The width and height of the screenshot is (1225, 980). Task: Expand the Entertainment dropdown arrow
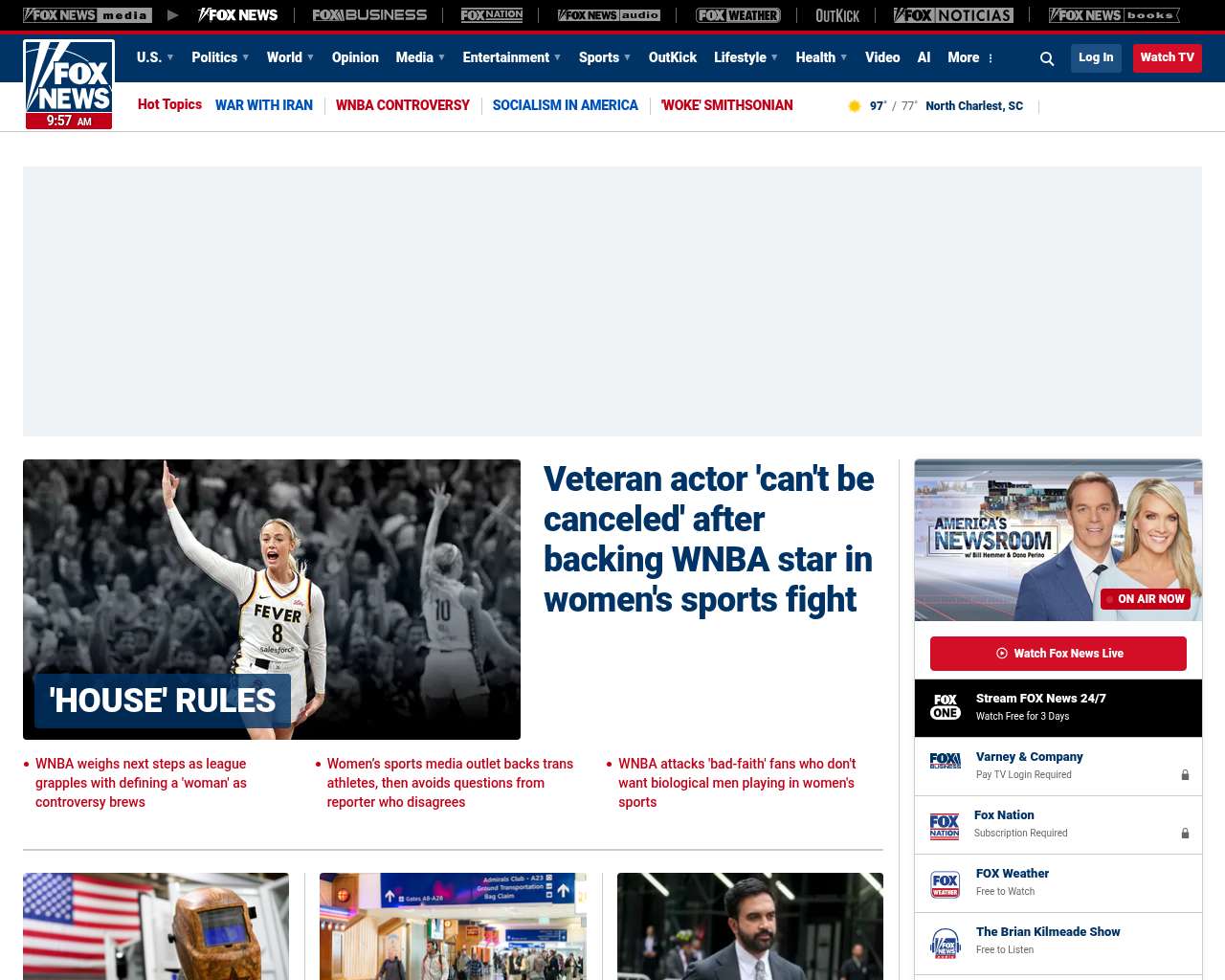tap(558, 57)
